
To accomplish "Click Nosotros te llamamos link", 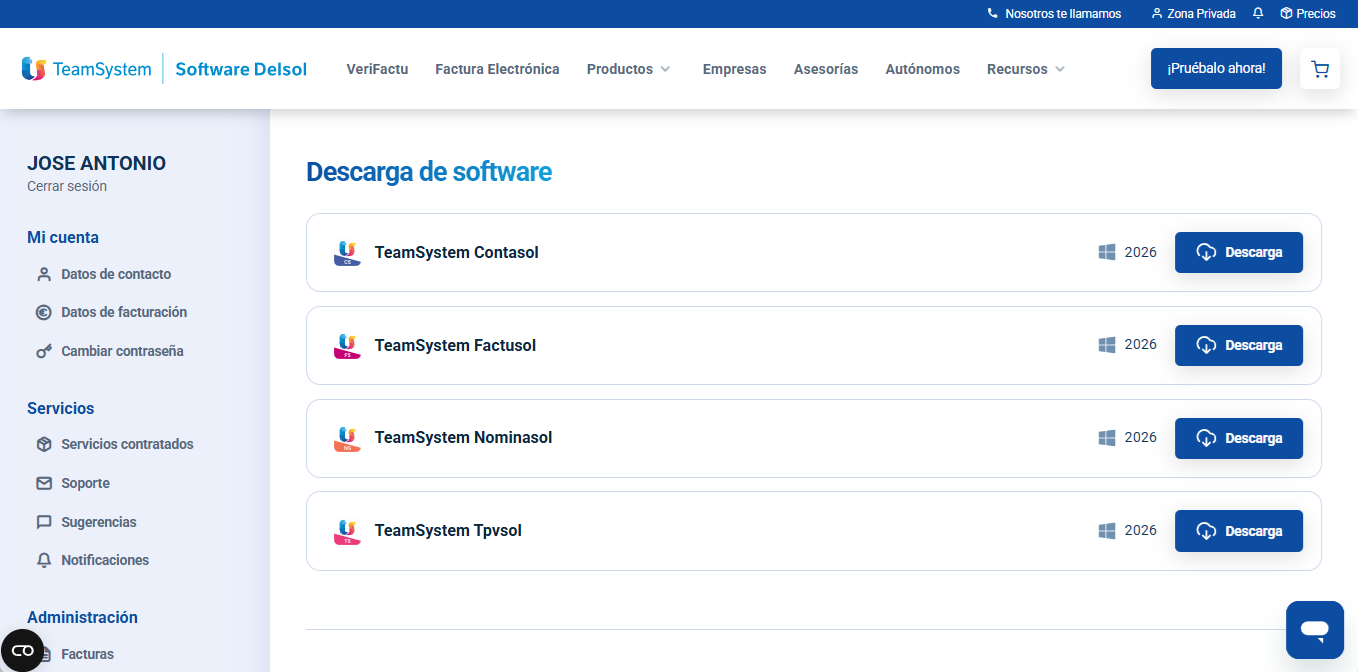I will click(1063, 14).
